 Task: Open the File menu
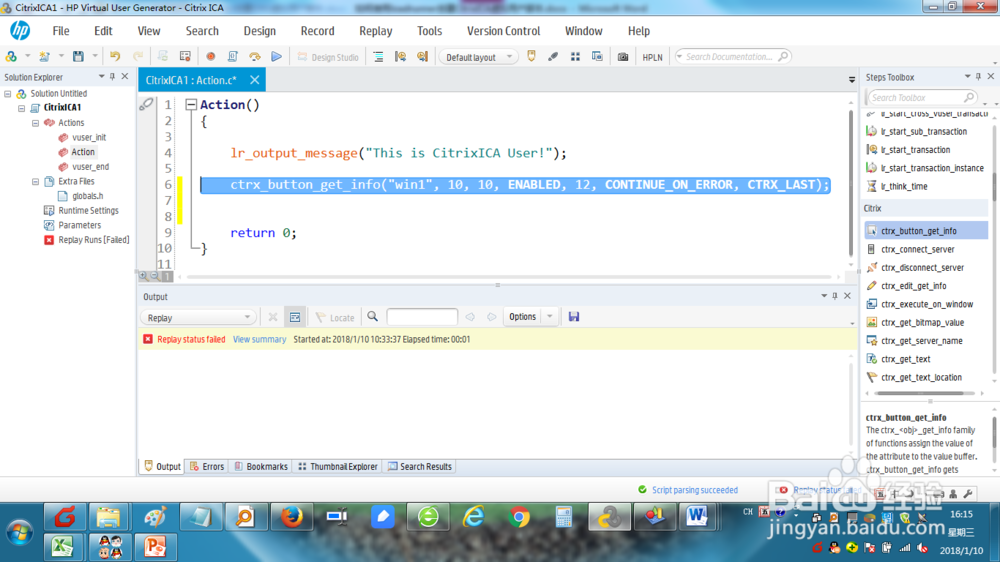coord(61,31)
